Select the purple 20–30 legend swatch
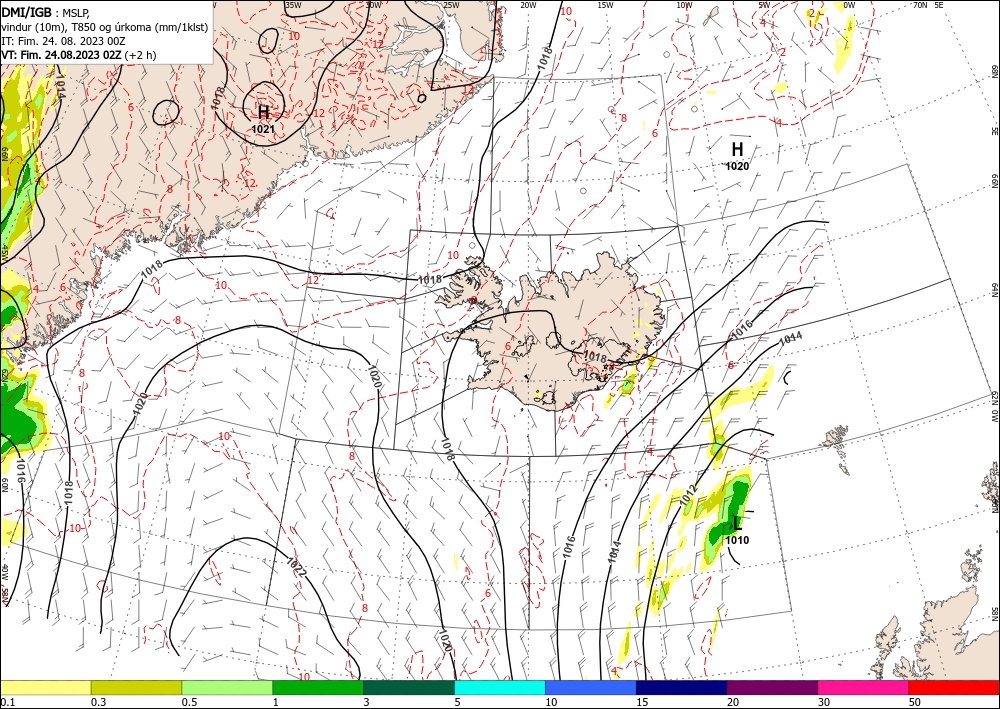Screen dimensions: 1000x709 pos(772,688)
